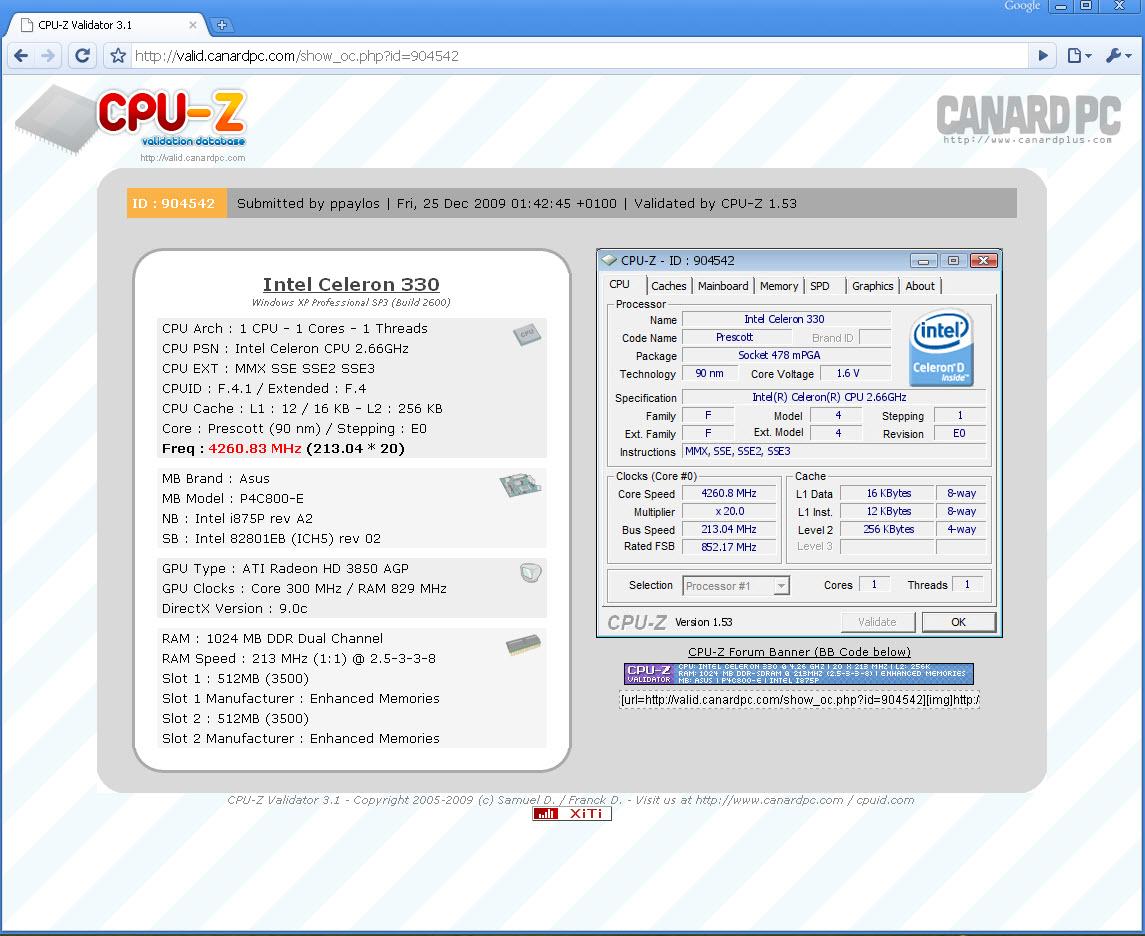The width and height of the screenshot is (1145, 936).
Task: Reload the page with the refresh icon
Action: tap(83, 55)
